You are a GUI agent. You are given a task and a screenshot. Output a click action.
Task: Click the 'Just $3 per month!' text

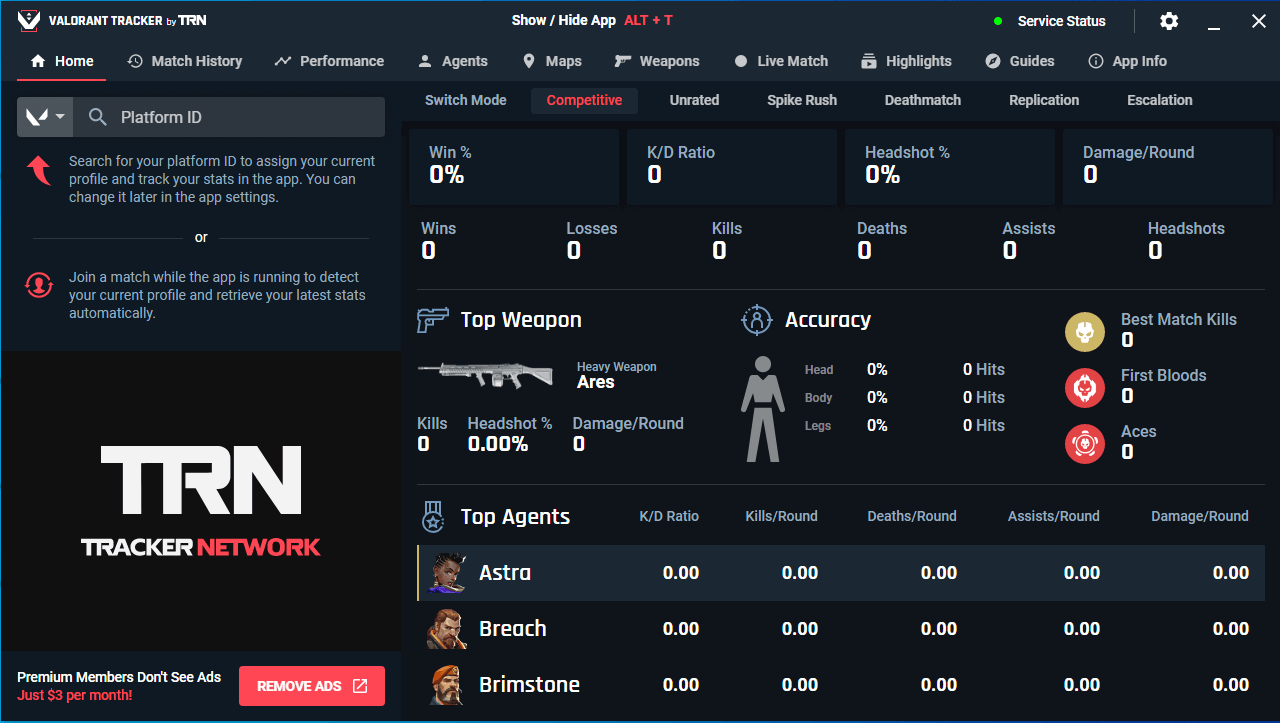tap(75, 695)
